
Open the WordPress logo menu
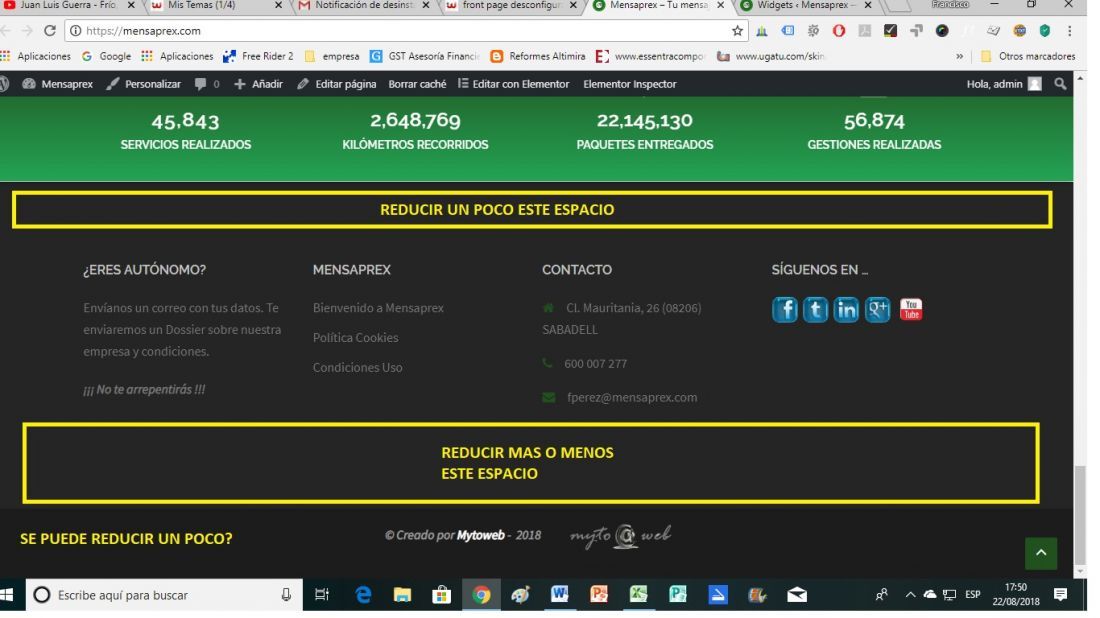pyautogui.click(x=4, y=83)
